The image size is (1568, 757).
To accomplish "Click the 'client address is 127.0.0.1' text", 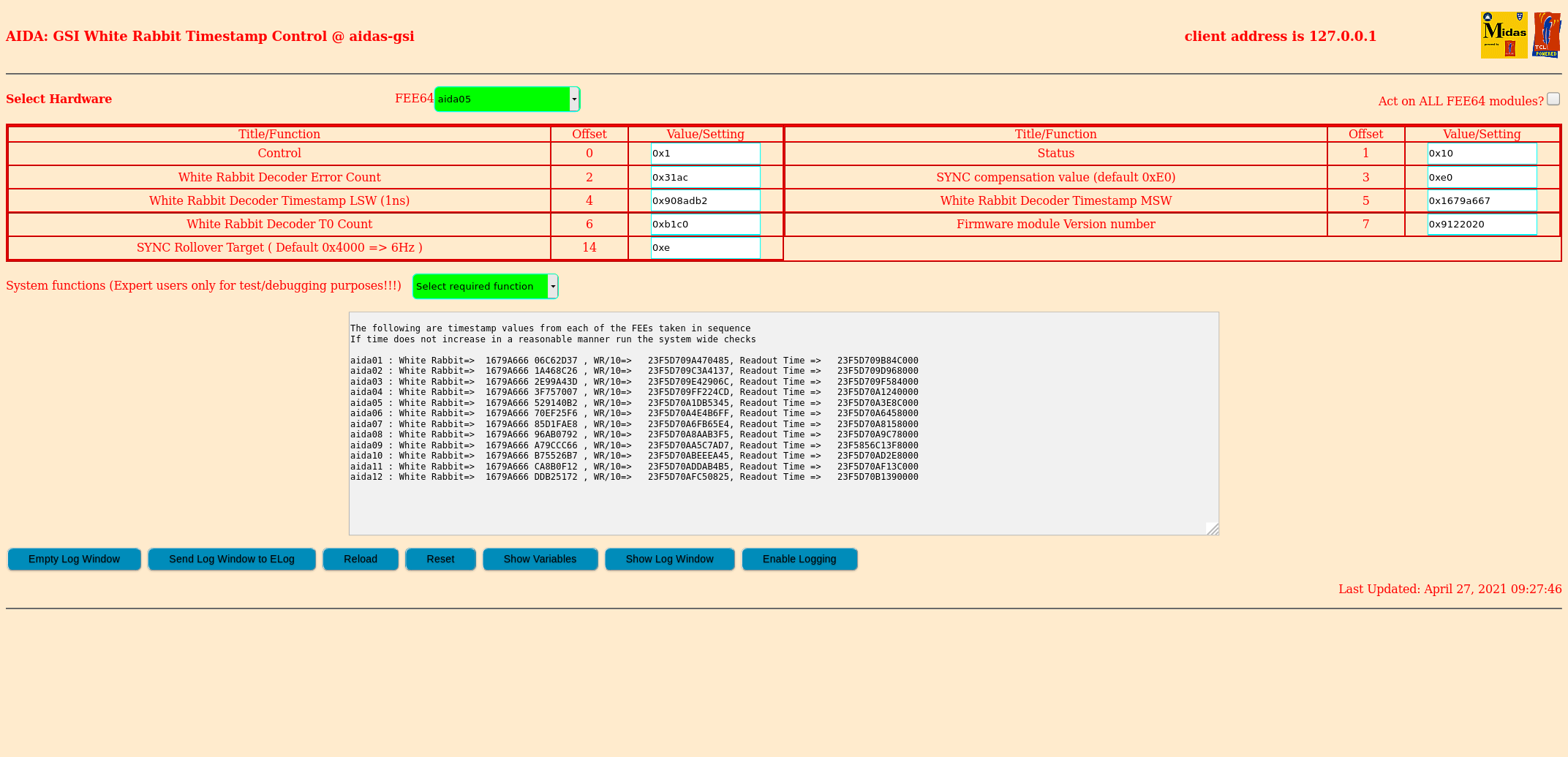I will coord(1281,36).
